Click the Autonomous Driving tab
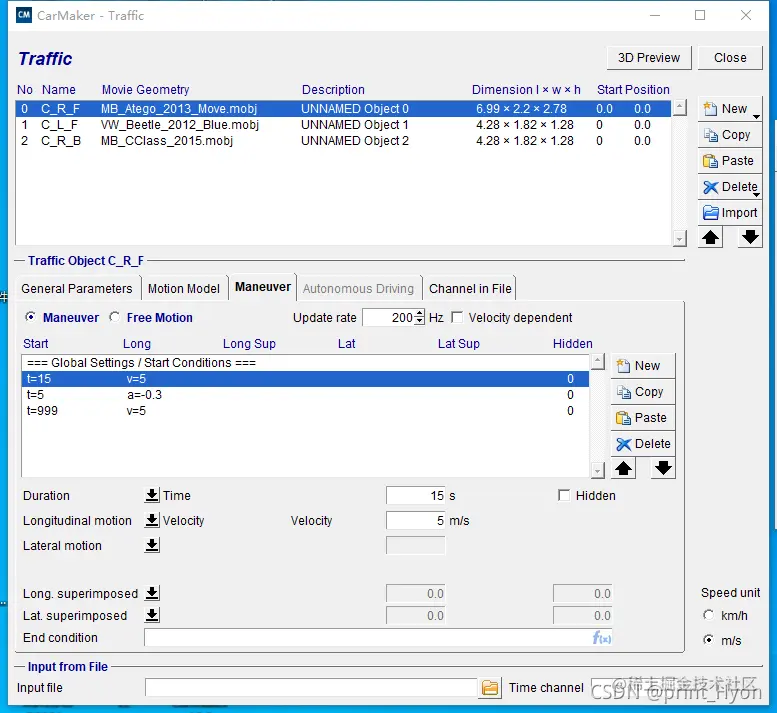 click(358, 288)
